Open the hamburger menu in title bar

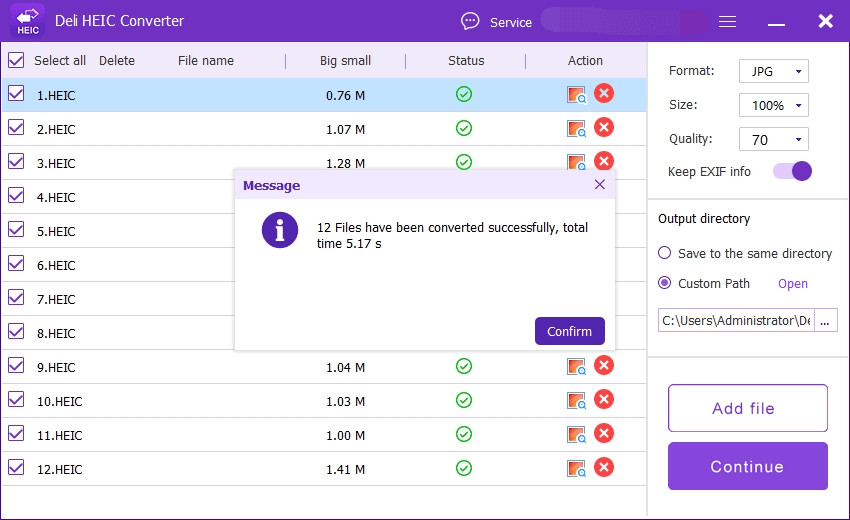pos(728,22)
